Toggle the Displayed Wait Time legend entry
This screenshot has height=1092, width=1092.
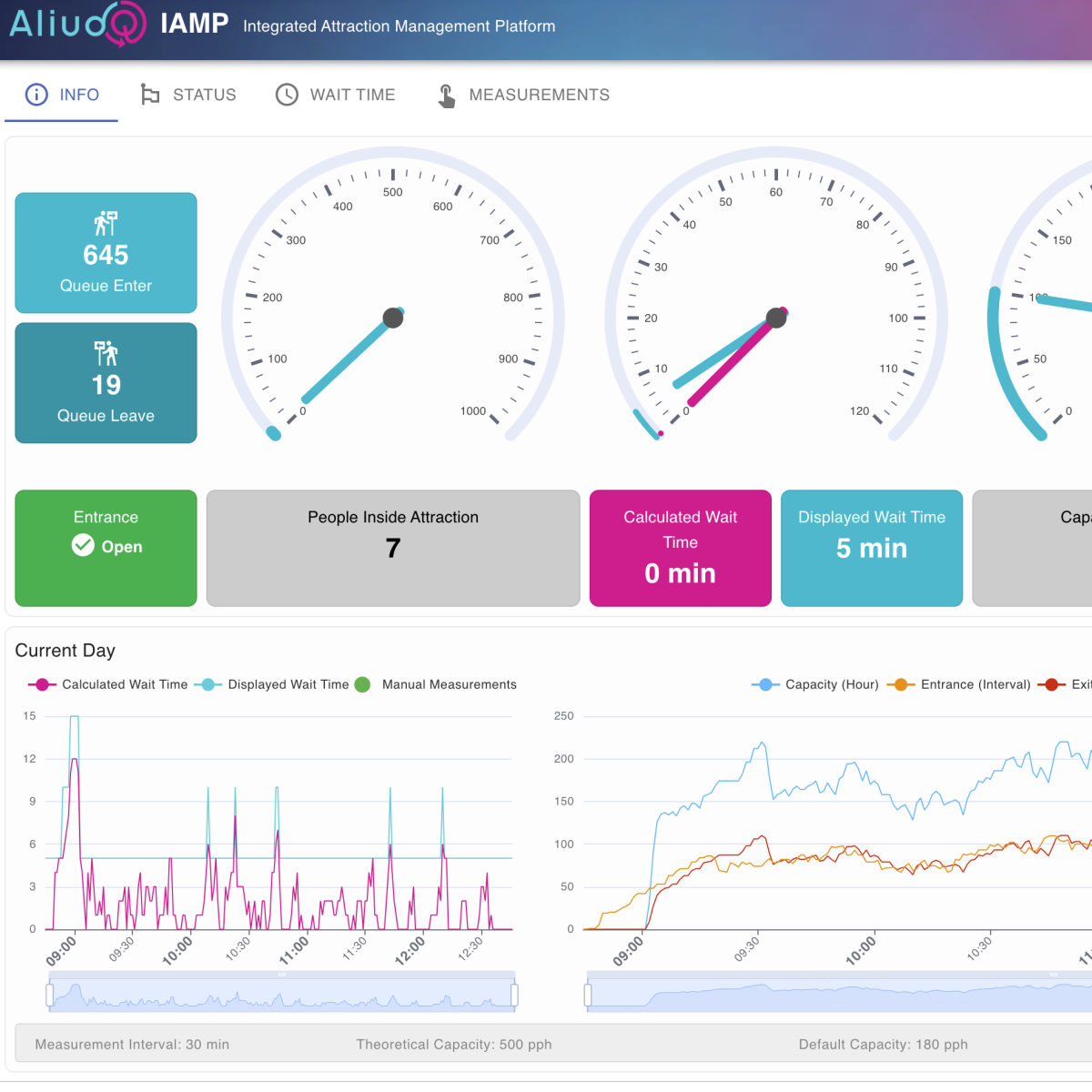pyautogui.click(x=273, y=684)
